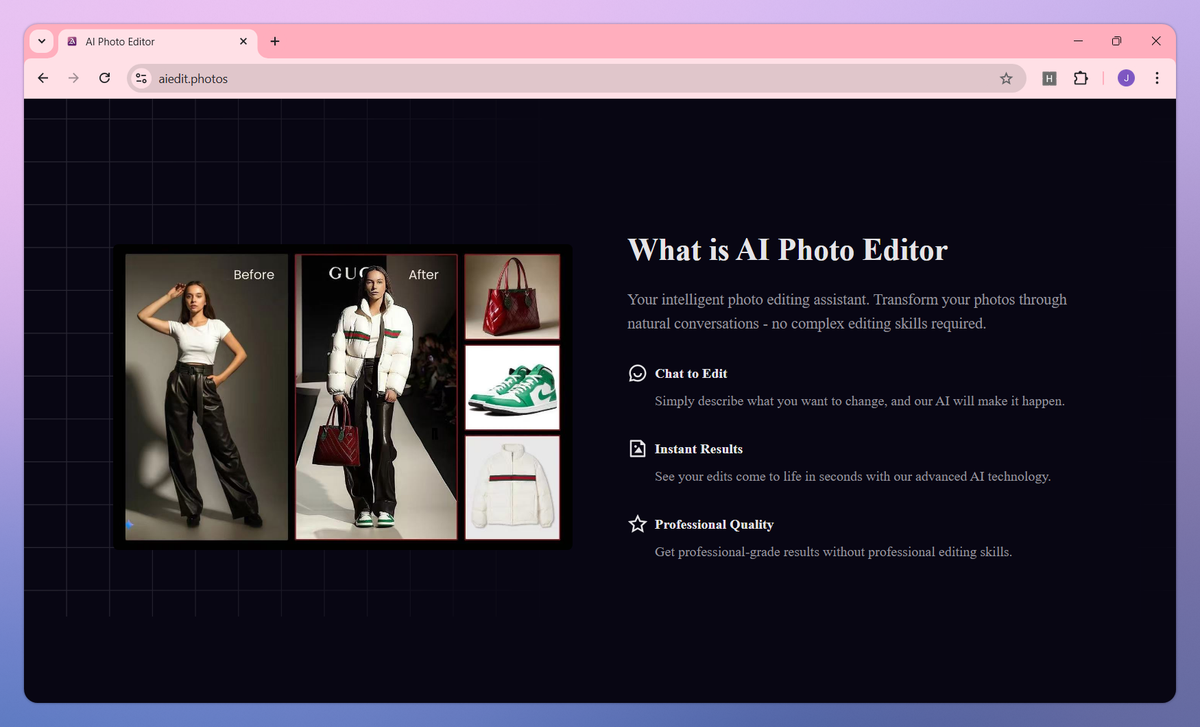Maximize or restore the browser window
The width and height of the screenshot is (1200, 727).
pyautogui.click(x=1117, y=41)
